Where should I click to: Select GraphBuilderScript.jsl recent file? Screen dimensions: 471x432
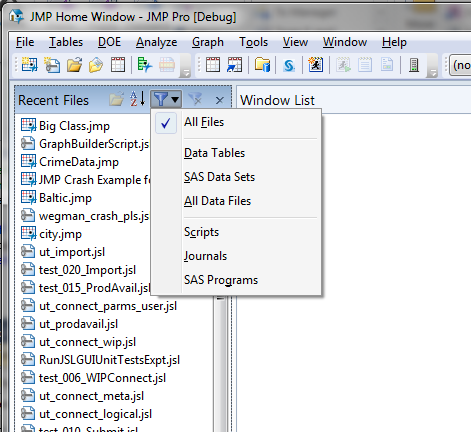[85, 144]
